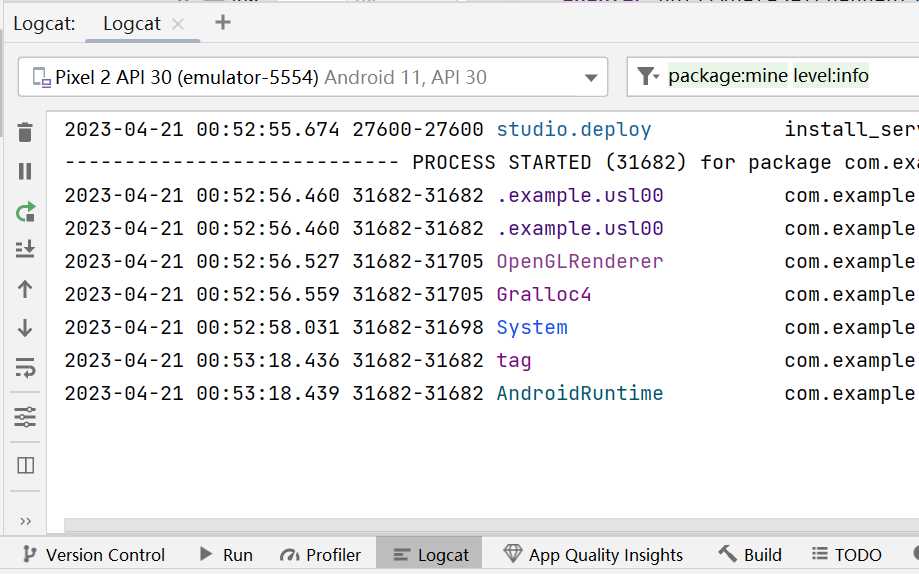Jump to previous occurrence with up arrow

point(25,289)
